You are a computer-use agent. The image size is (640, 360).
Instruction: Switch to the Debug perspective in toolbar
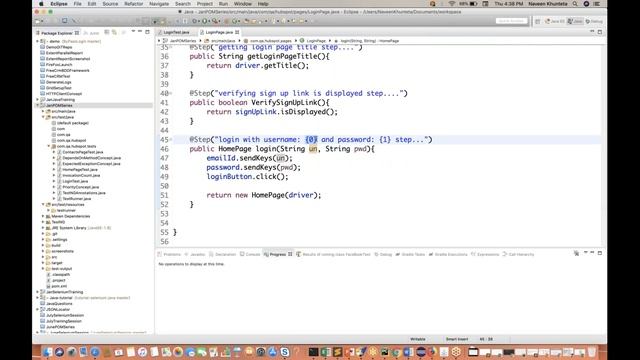pyautogui.click(x=594, y=21)
